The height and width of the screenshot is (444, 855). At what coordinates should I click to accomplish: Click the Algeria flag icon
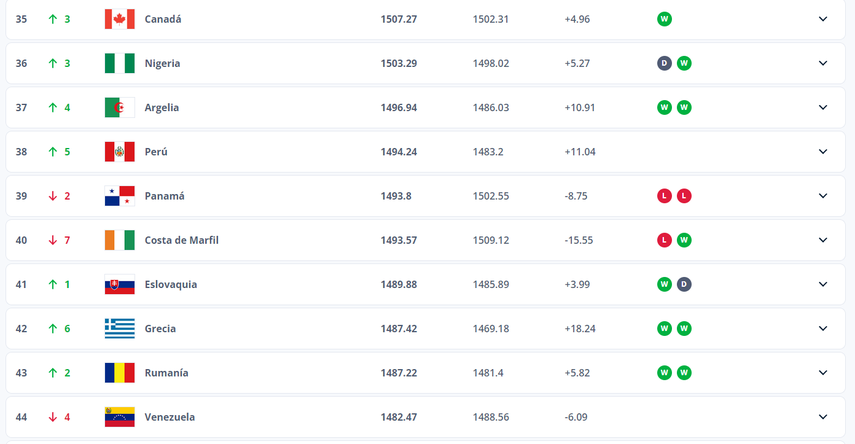point(119,108)
